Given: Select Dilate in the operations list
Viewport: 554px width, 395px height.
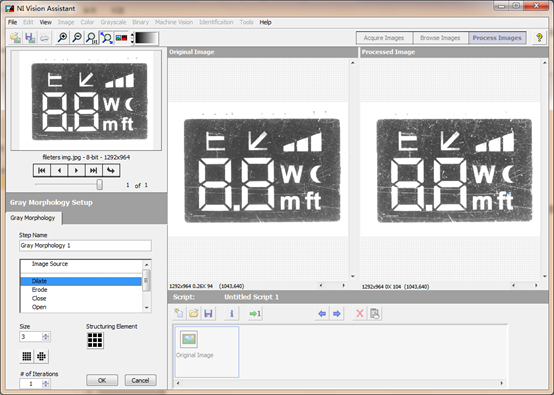Looking at the screenshot, I should pyautogui.click(x=81, y=281).
